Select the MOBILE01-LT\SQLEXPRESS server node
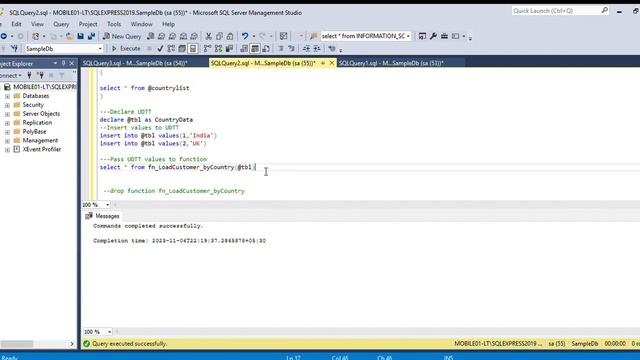The width and height of the screenshot is (640, 360). (x=44, y=87)
